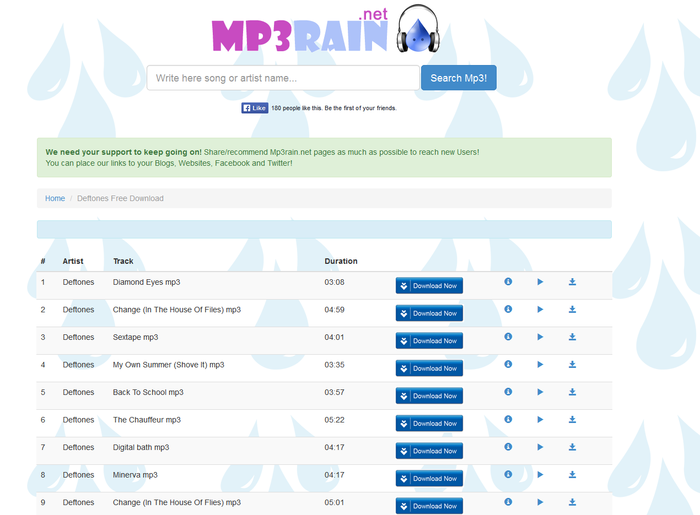Click the MP3Rain.net logo
Viewport: 700px width, 515px height.
[326, 30]
